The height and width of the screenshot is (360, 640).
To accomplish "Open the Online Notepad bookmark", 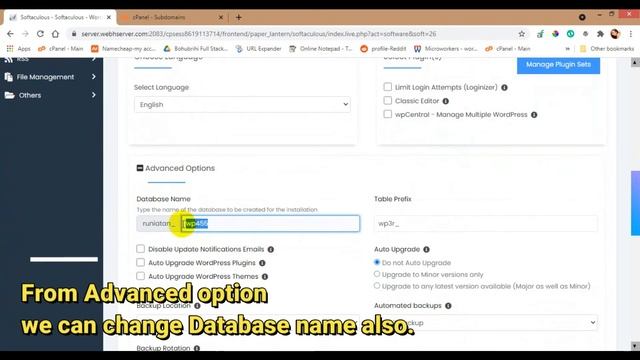I will pyautogui.click(x=320, y=49).
